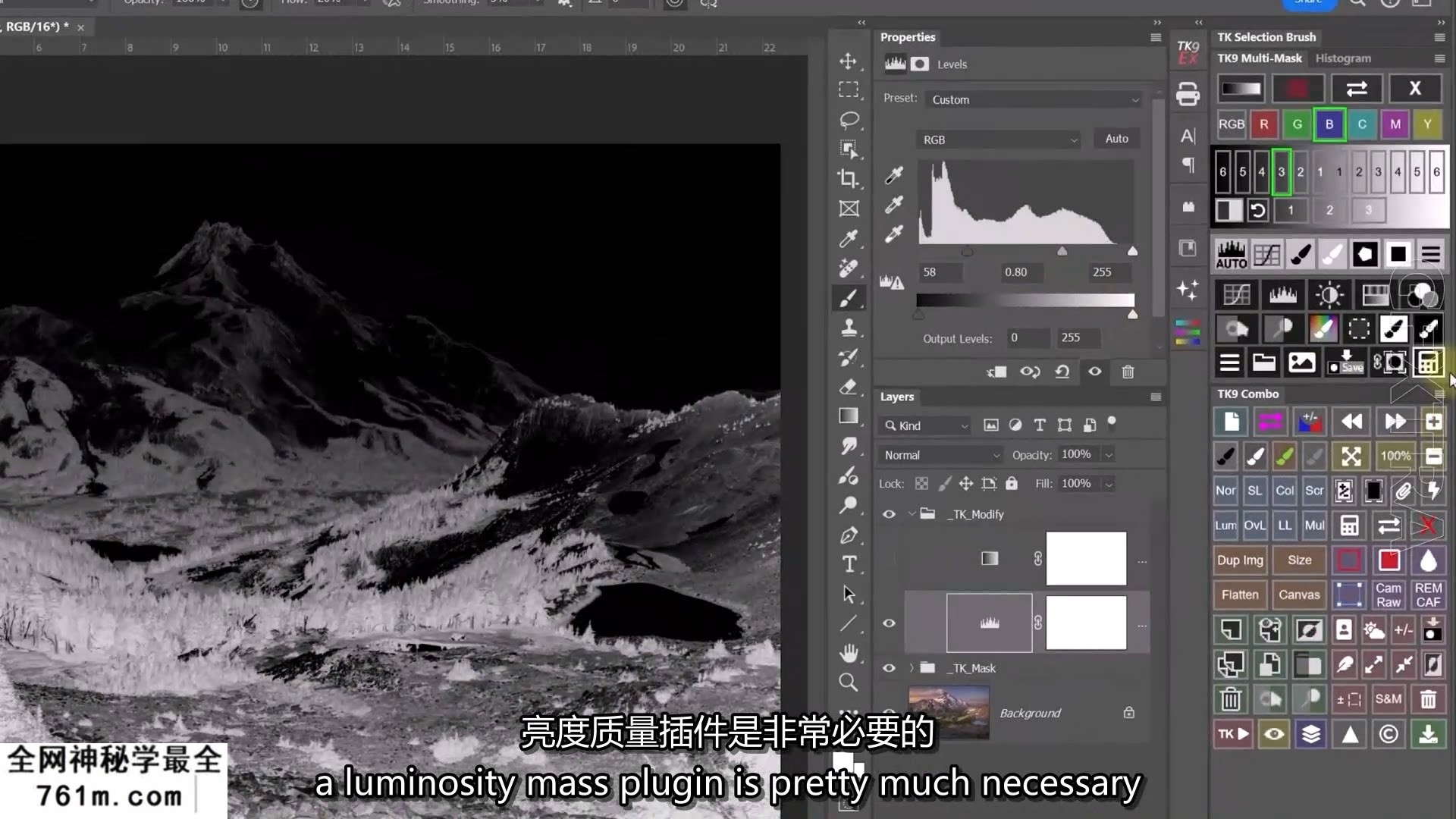Image resolution: width=1456 pixels, height=819 pixels.
Task: Clip Levels adjustment to layer below
Action: click(x=996, y=372)
